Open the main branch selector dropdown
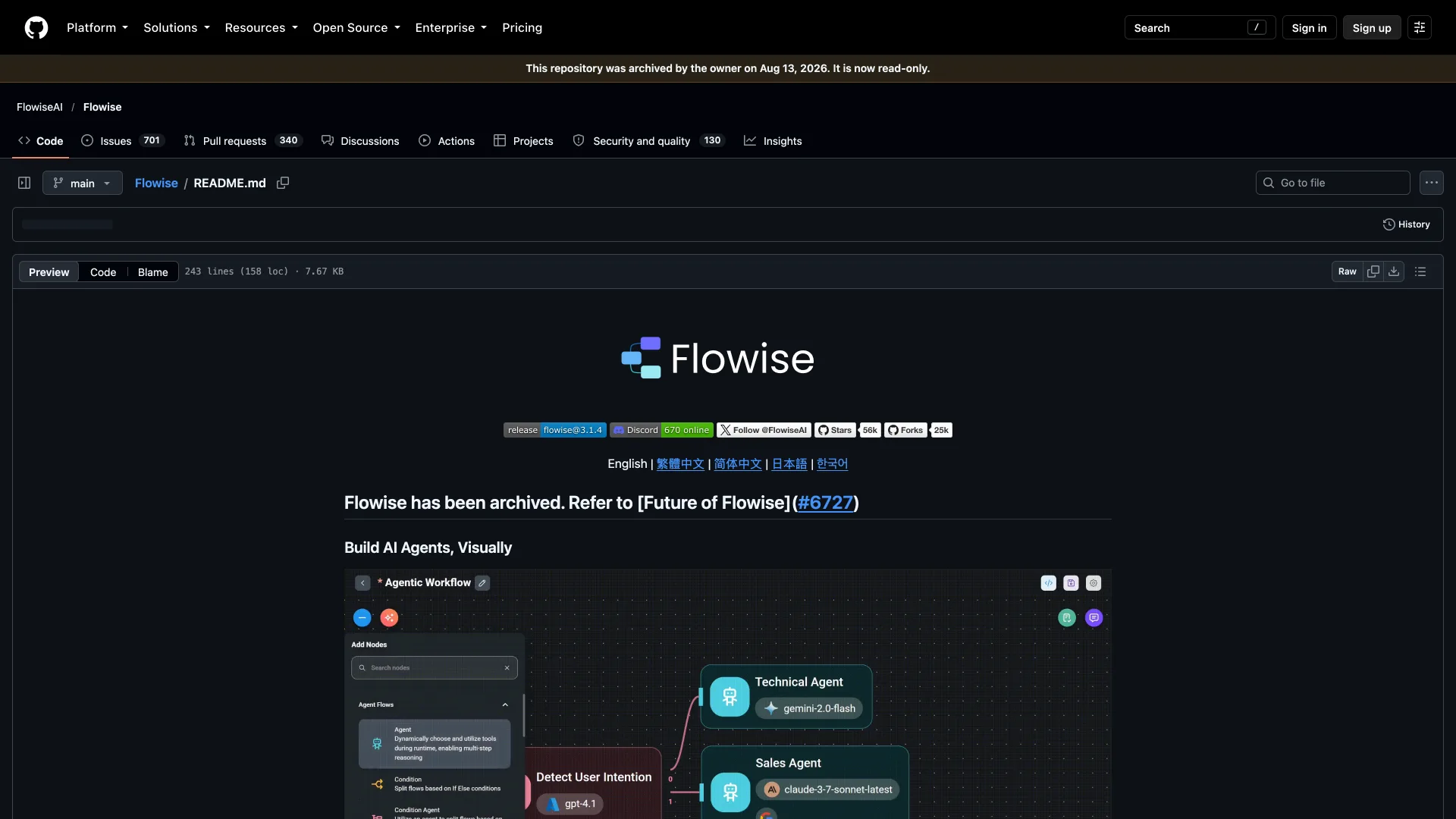 (83, 183)
